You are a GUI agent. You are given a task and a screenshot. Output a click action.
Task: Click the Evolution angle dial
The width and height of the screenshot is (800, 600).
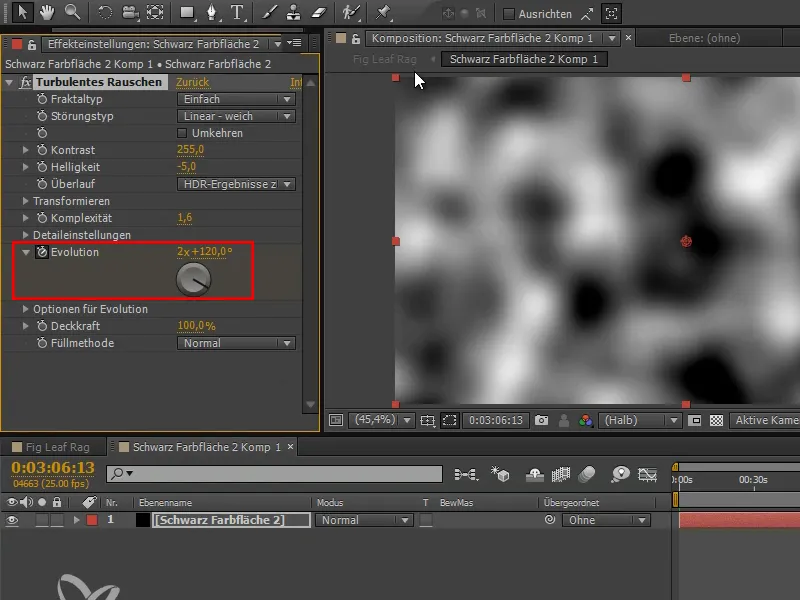pyautogui.click(x=193, y=279)
